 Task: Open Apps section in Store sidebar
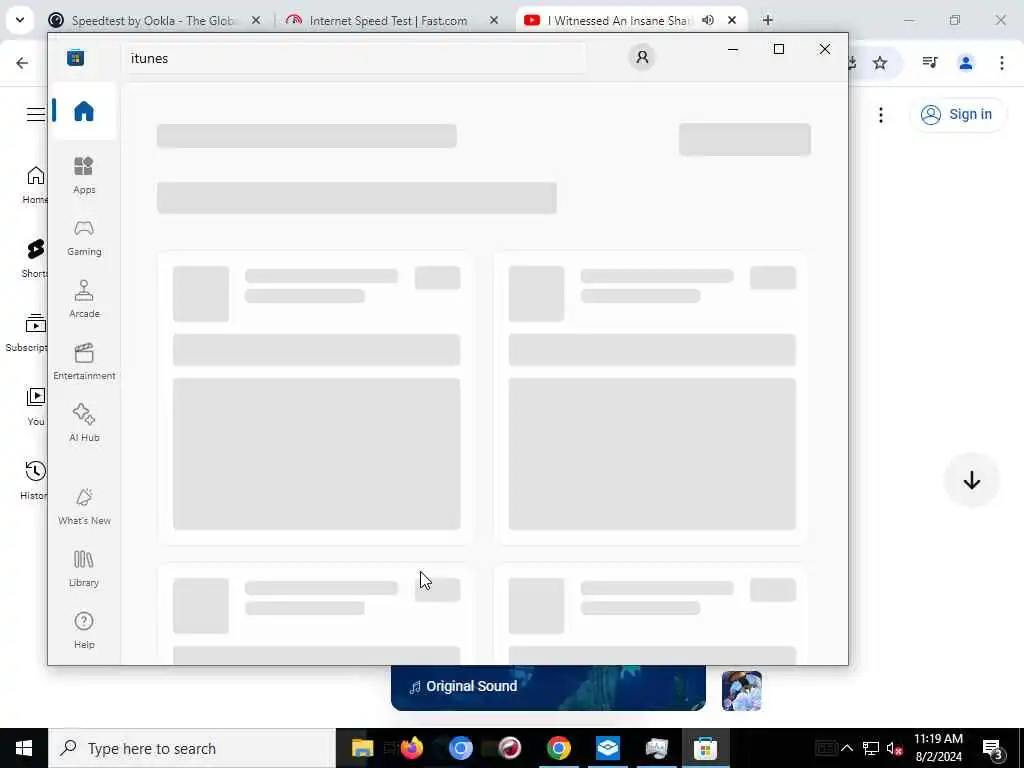pyautogui.click(x=84, y=175)
